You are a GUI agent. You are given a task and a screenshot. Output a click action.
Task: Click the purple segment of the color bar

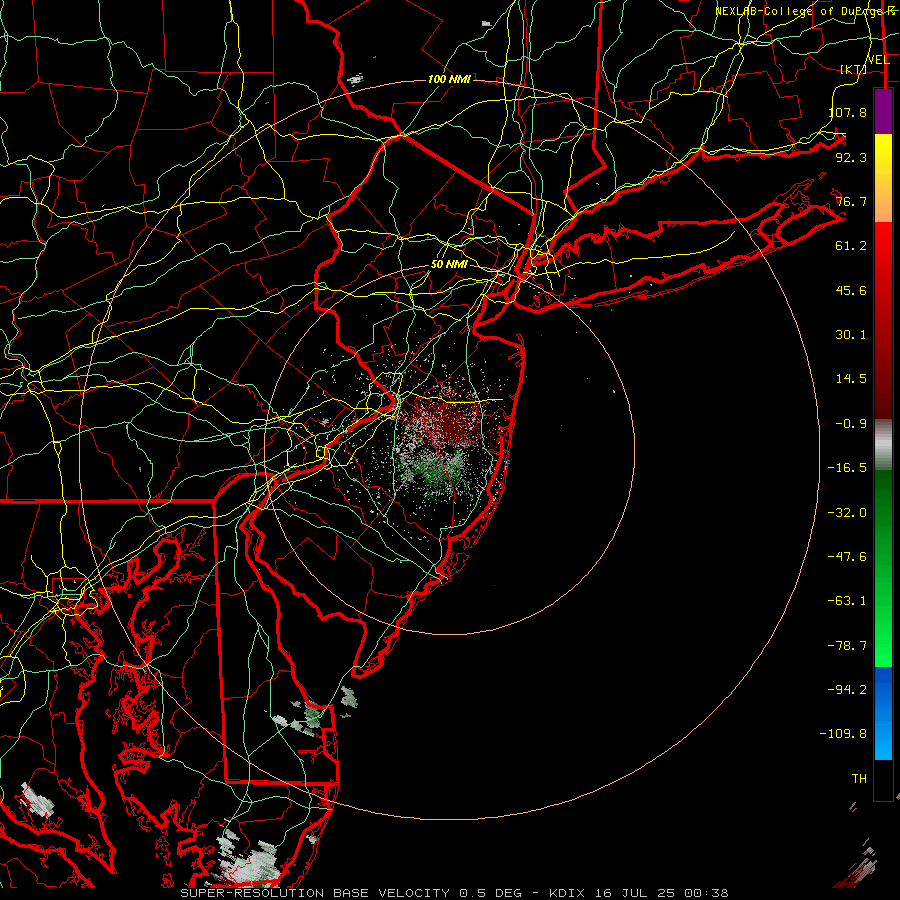click(883, 112)
